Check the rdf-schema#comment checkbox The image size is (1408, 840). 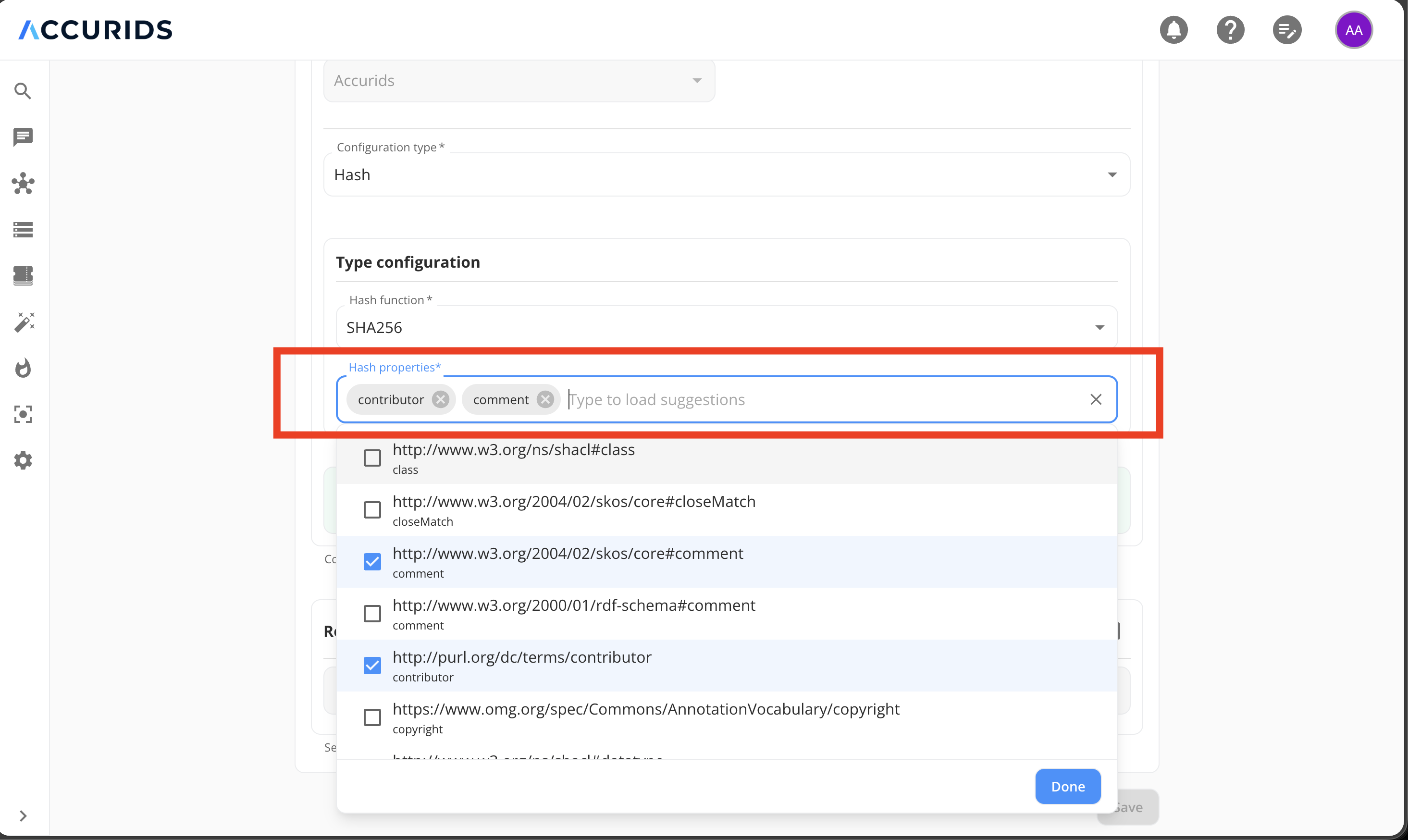[372, 613]
